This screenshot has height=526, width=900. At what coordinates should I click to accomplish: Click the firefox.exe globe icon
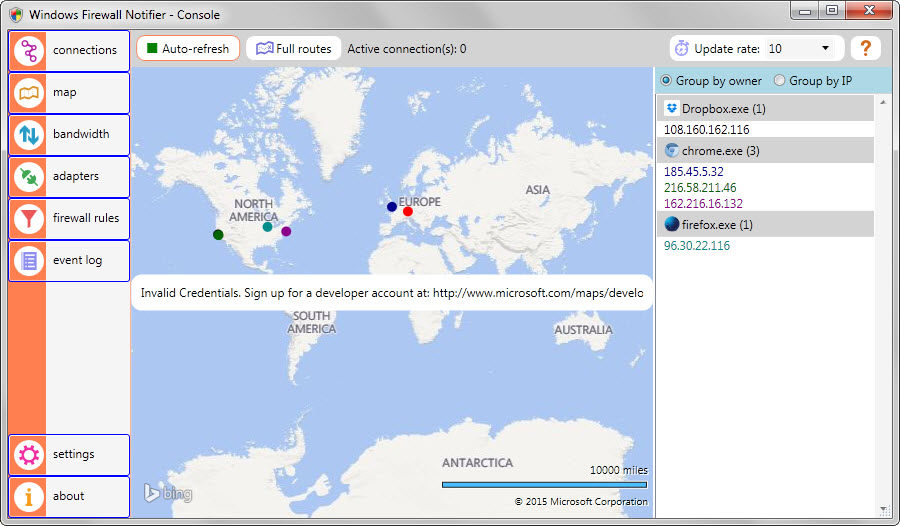[672, 224]
